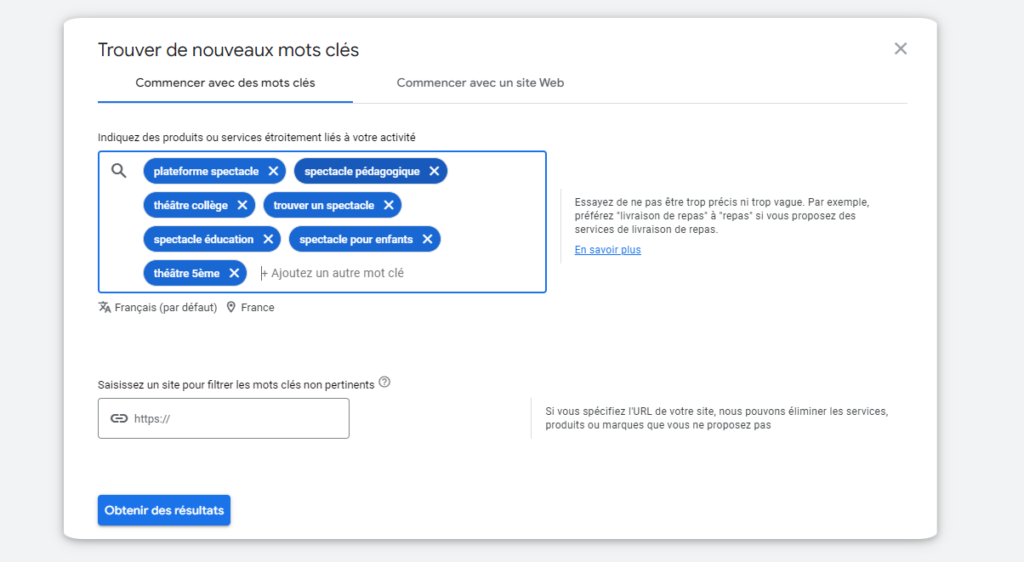
Task: Select the "spectacle pour enfants" chip label
Action: pos(355,239)
